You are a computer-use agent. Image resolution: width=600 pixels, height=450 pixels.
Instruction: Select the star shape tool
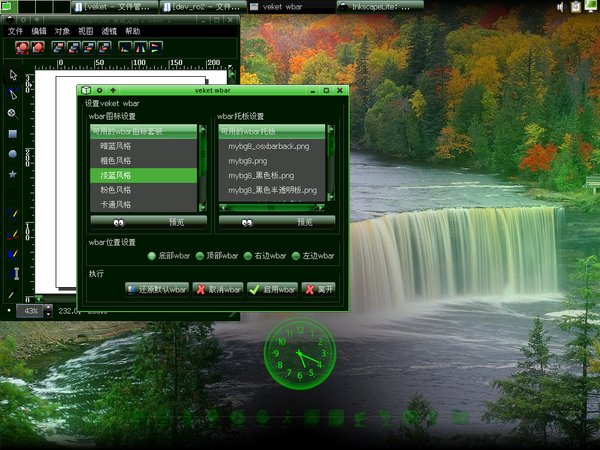click(x=13, y=173)
